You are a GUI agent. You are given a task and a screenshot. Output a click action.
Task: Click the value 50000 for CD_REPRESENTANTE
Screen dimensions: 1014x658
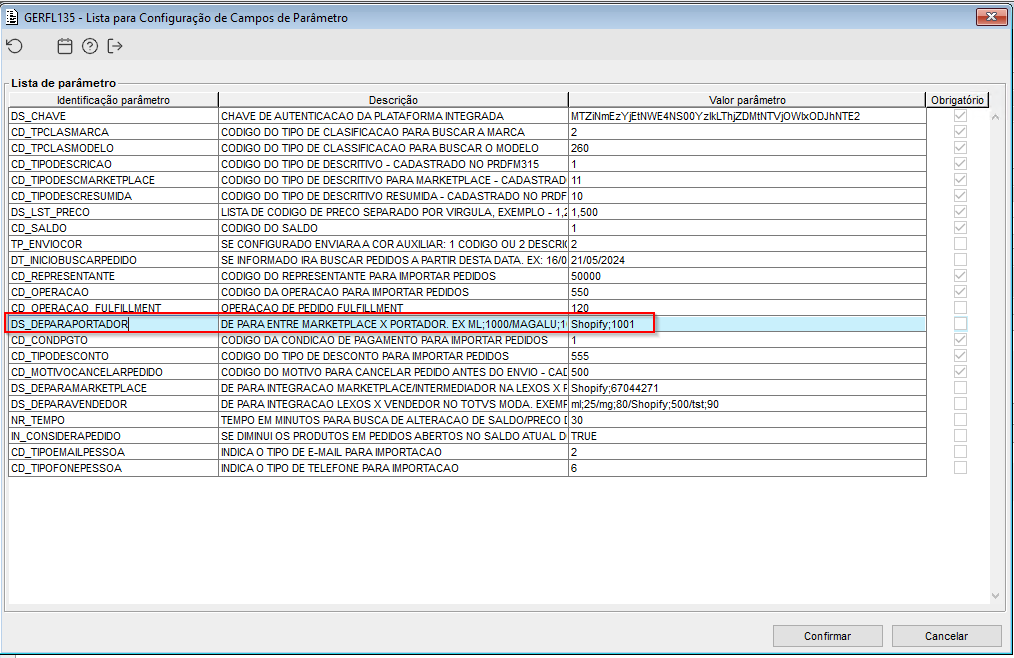pyautogui.click(x=747, y=276)
